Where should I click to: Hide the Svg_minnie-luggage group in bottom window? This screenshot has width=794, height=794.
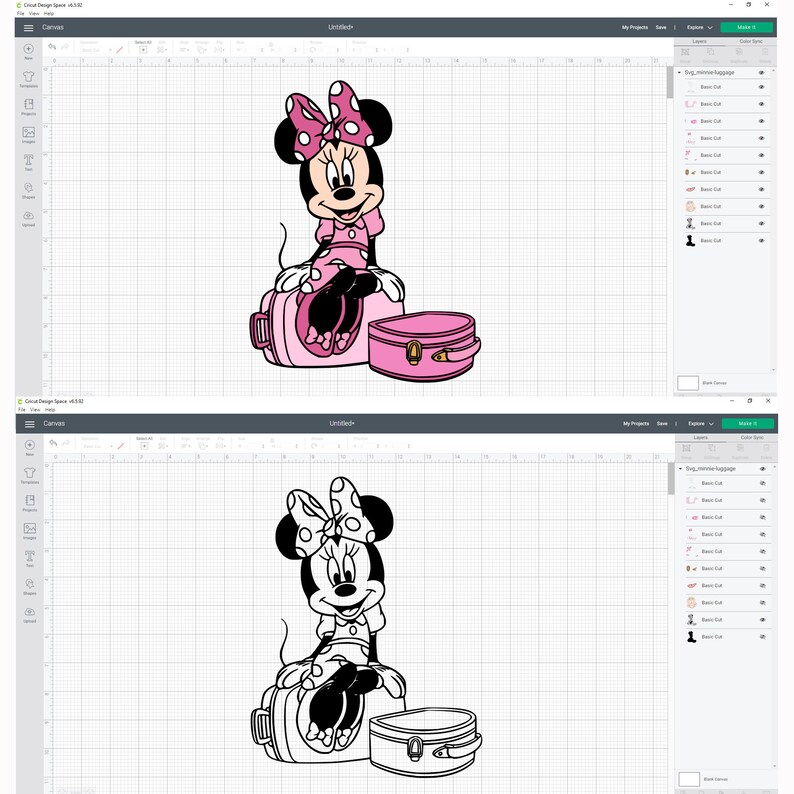(x=762, y=468)
